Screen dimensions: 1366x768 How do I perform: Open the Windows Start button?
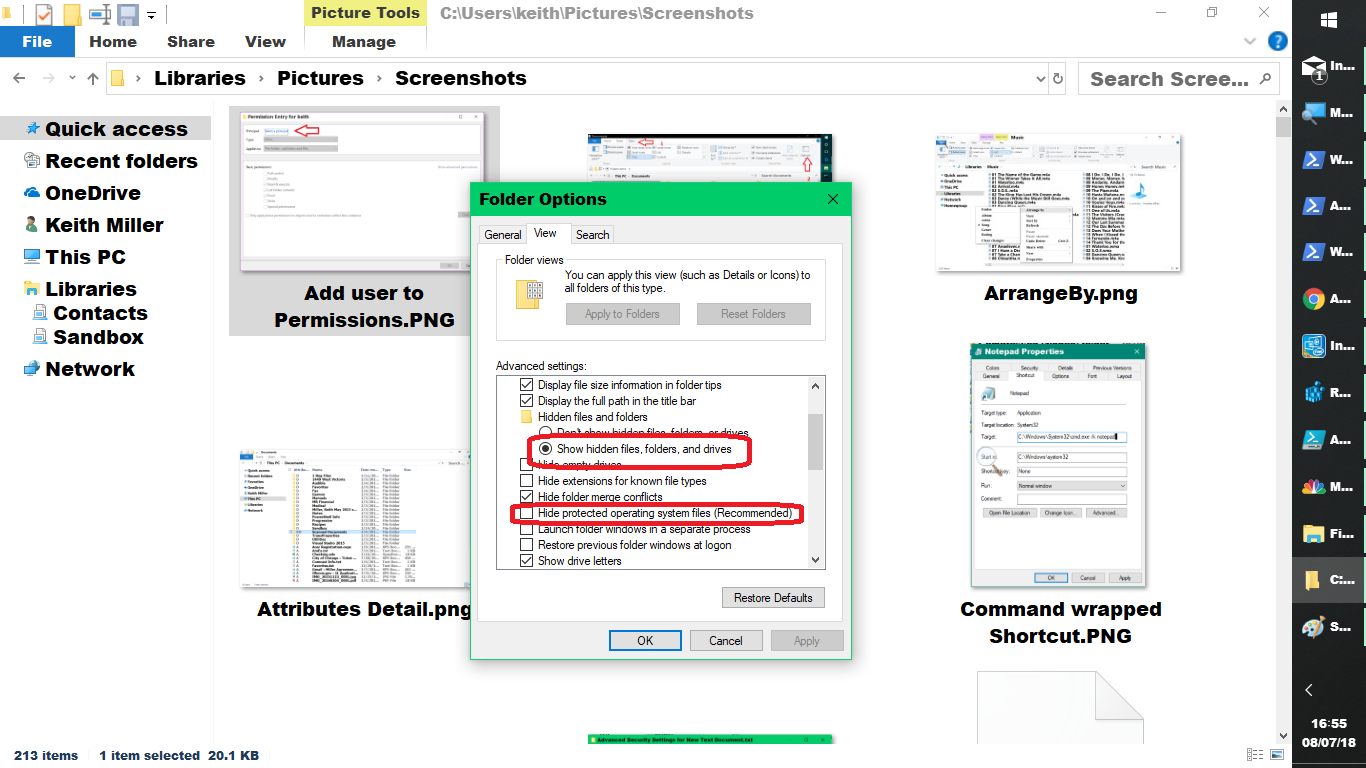click(x=1329, y=20)
